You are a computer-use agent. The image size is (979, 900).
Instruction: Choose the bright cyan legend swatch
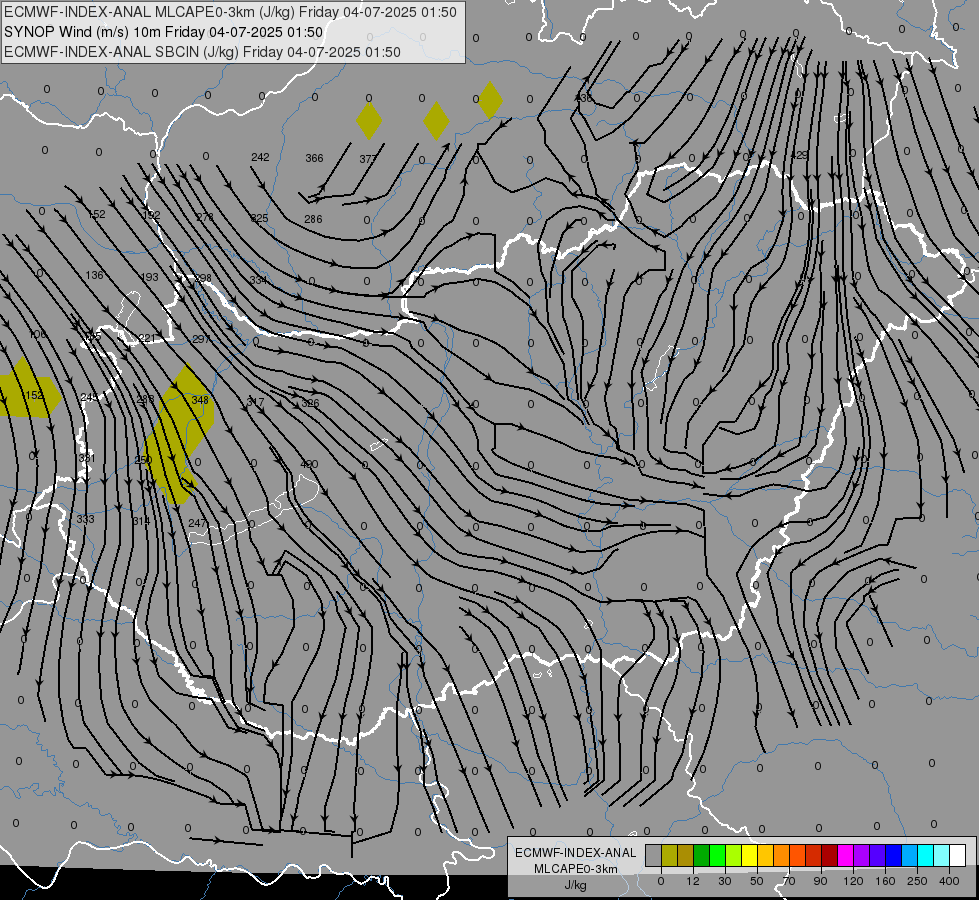(x=926, y=855)
